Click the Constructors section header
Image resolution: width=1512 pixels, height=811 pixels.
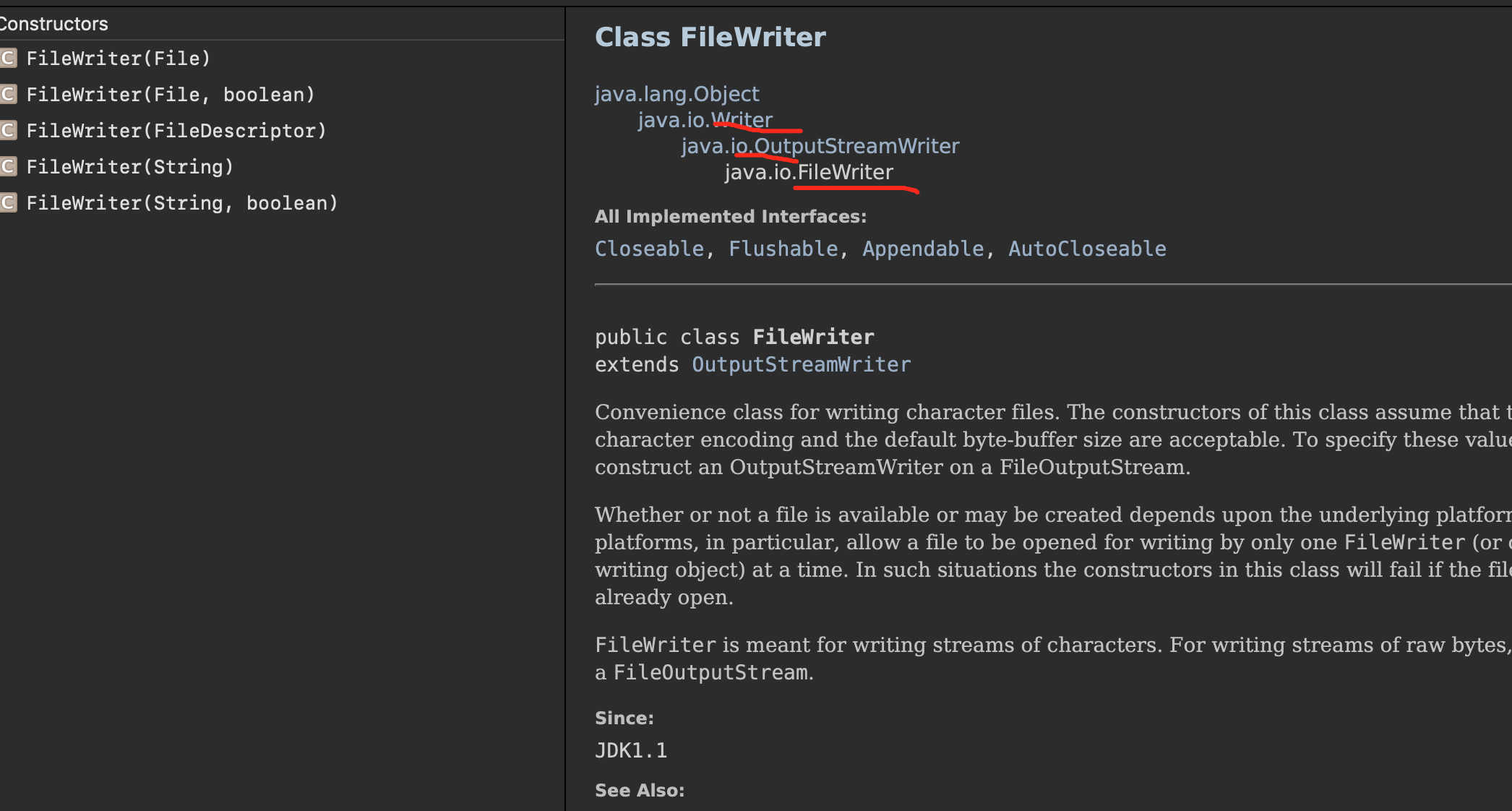tap(54, 24)
